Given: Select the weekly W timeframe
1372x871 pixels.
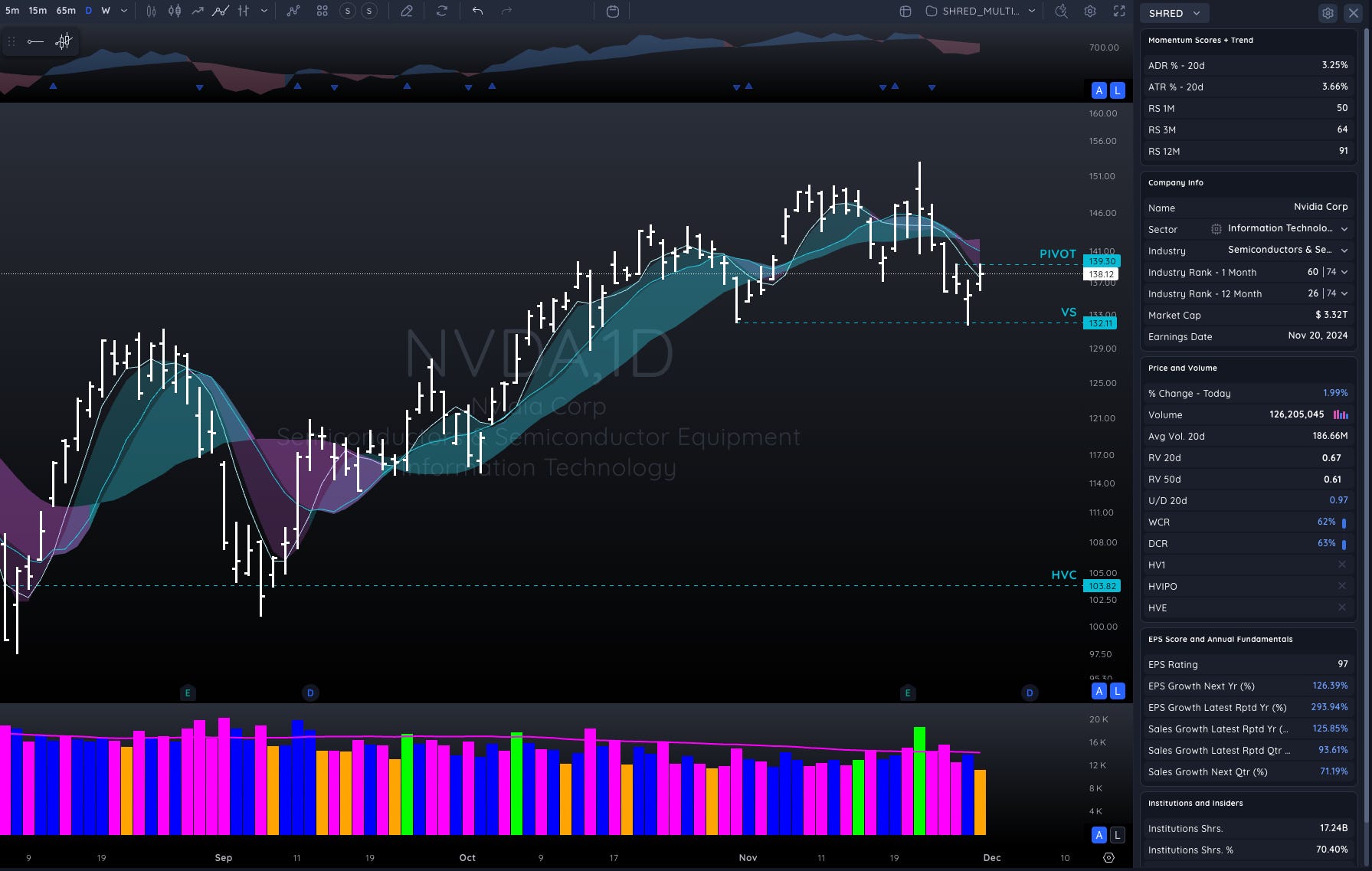Looking at the screenshot, I should [x=106, y=11].
